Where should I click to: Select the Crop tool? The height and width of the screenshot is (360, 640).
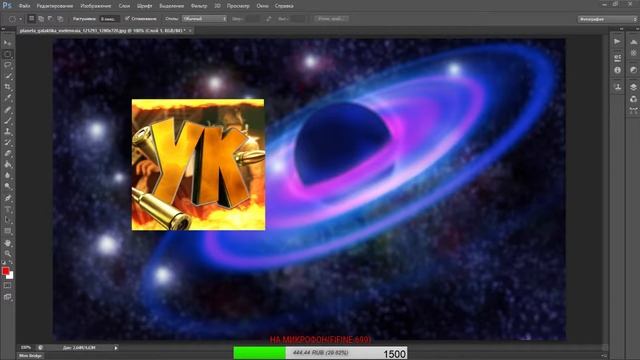click(x=7, y=87)
